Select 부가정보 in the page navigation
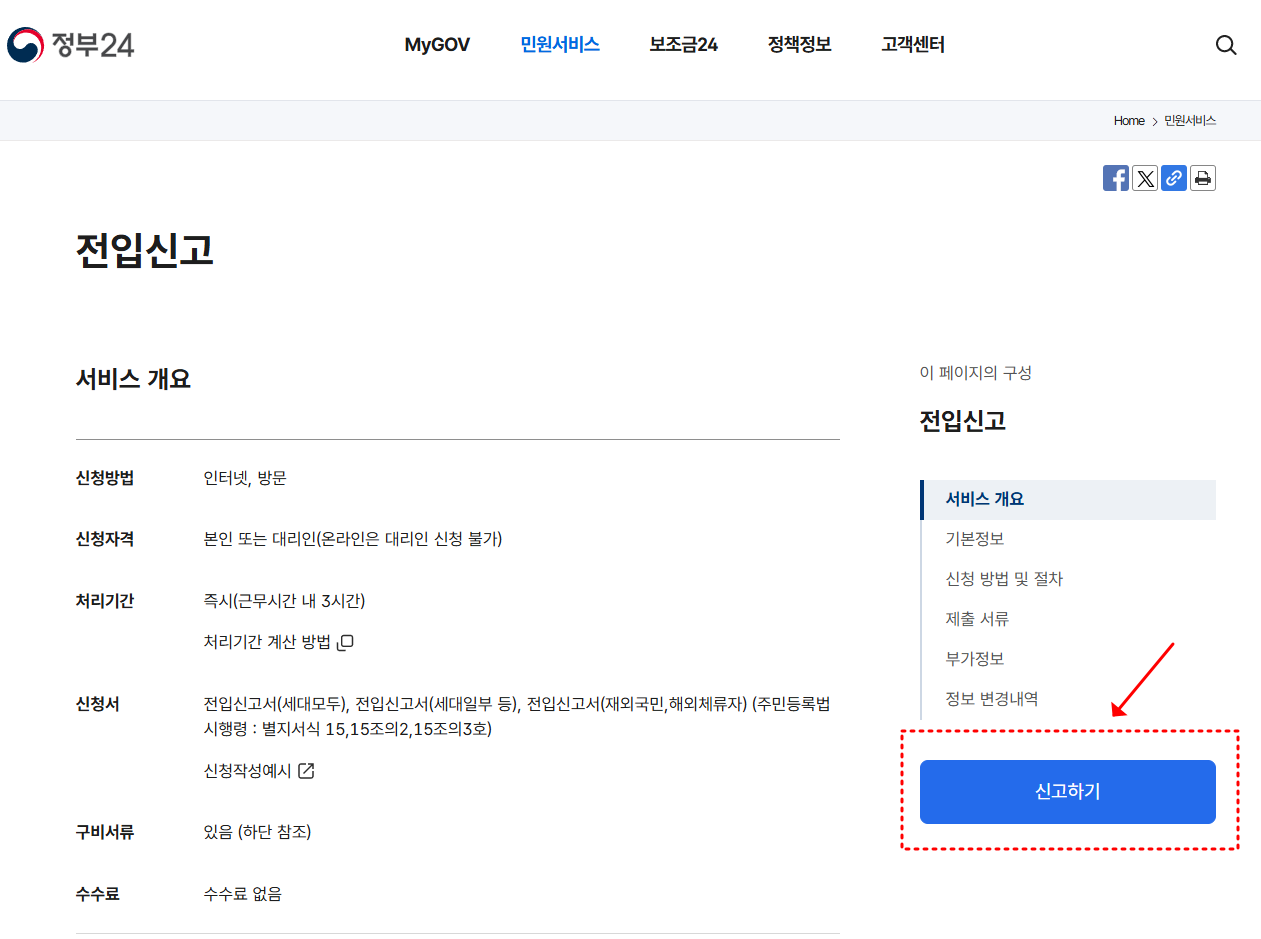The height and width of the screenshot is (939, 1261). (x=974, y=659)
